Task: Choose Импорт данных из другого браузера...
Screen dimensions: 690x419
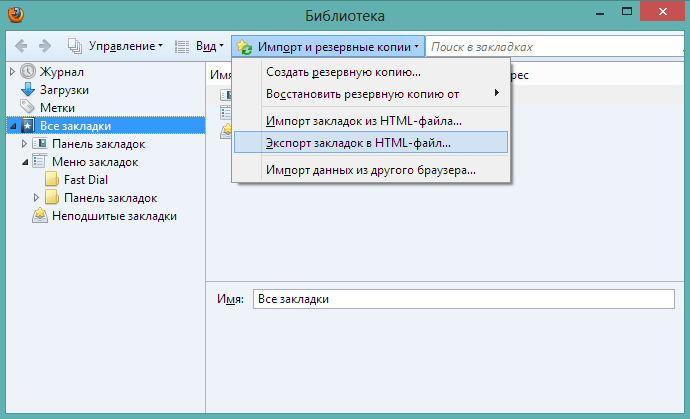Action: (x=371, y=170)
